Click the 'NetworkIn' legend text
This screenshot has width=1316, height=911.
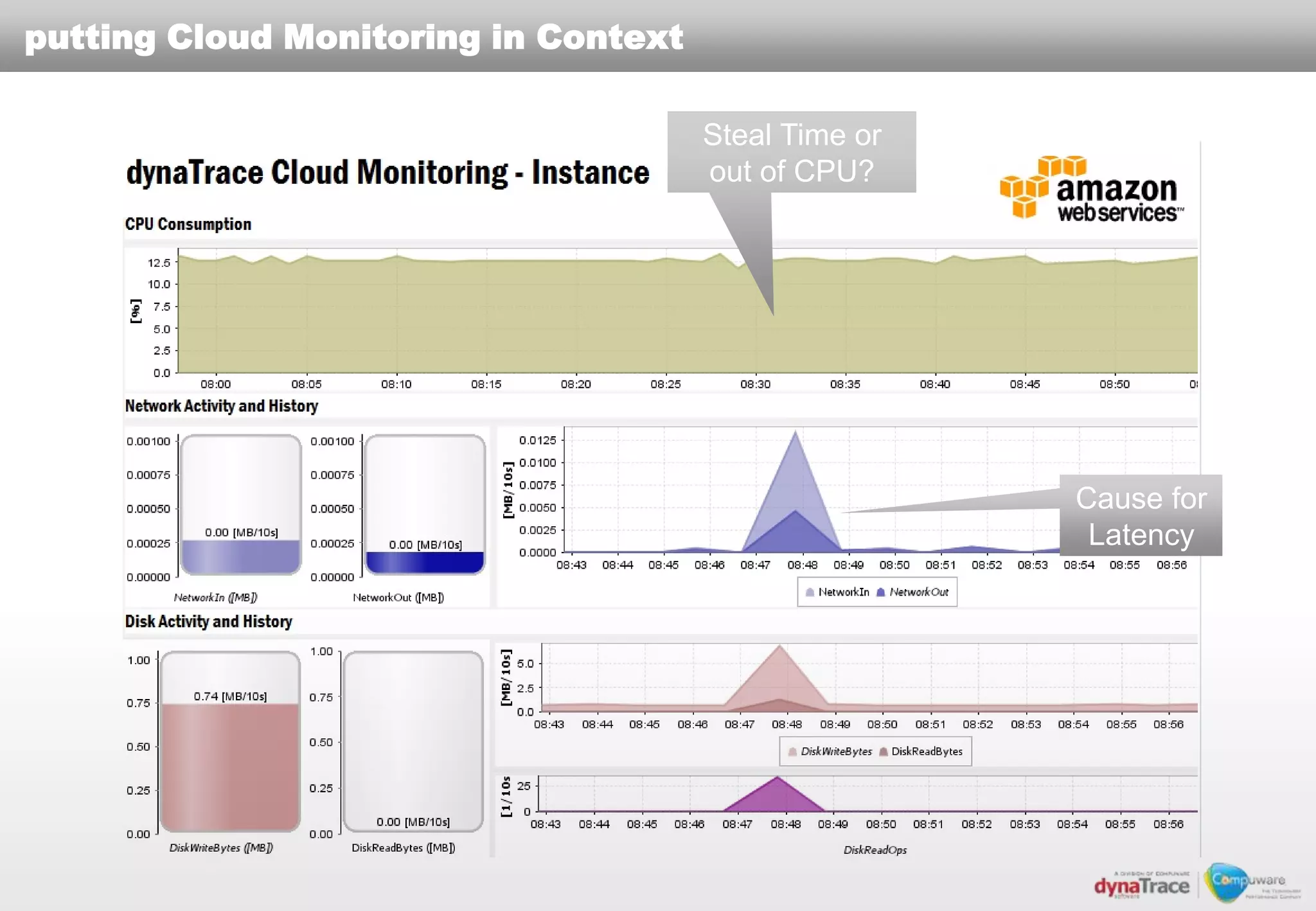pos(844,592)
